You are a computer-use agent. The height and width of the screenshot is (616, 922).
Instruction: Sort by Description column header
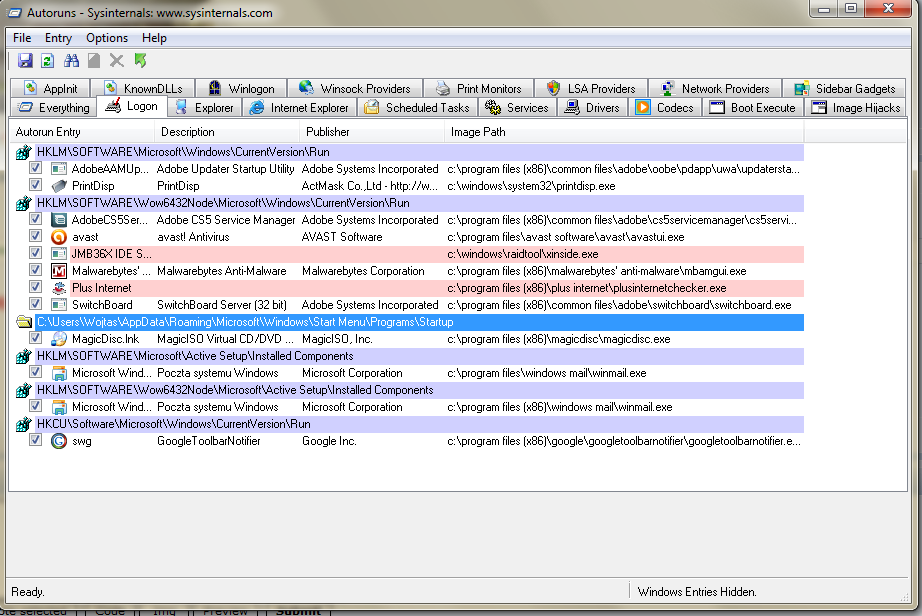(x=227, y=132)
